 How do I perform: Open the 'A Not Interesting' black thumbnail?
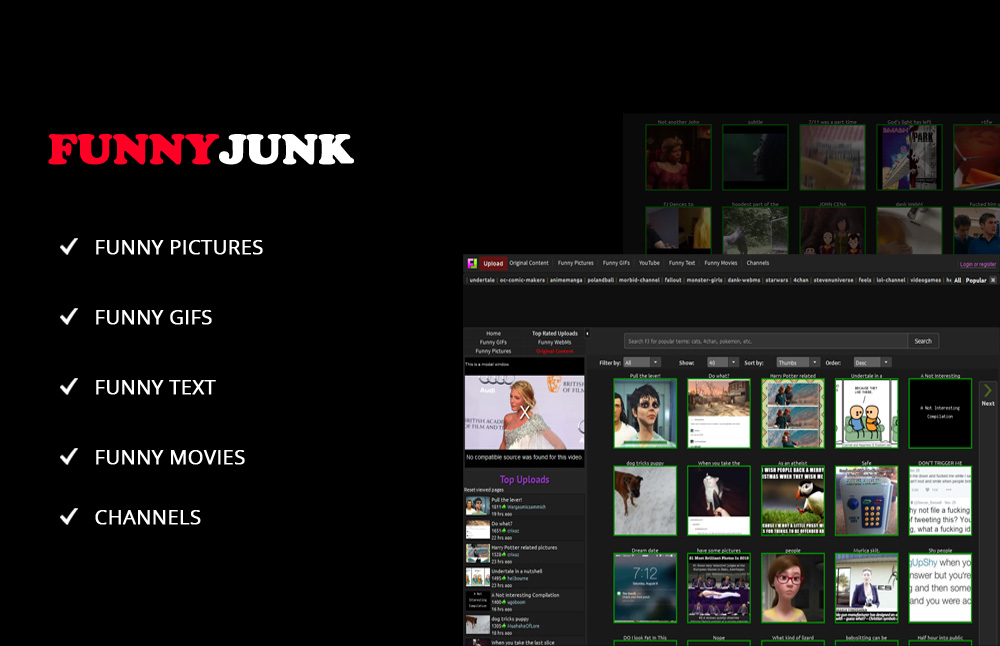click(x=940, y=413)
